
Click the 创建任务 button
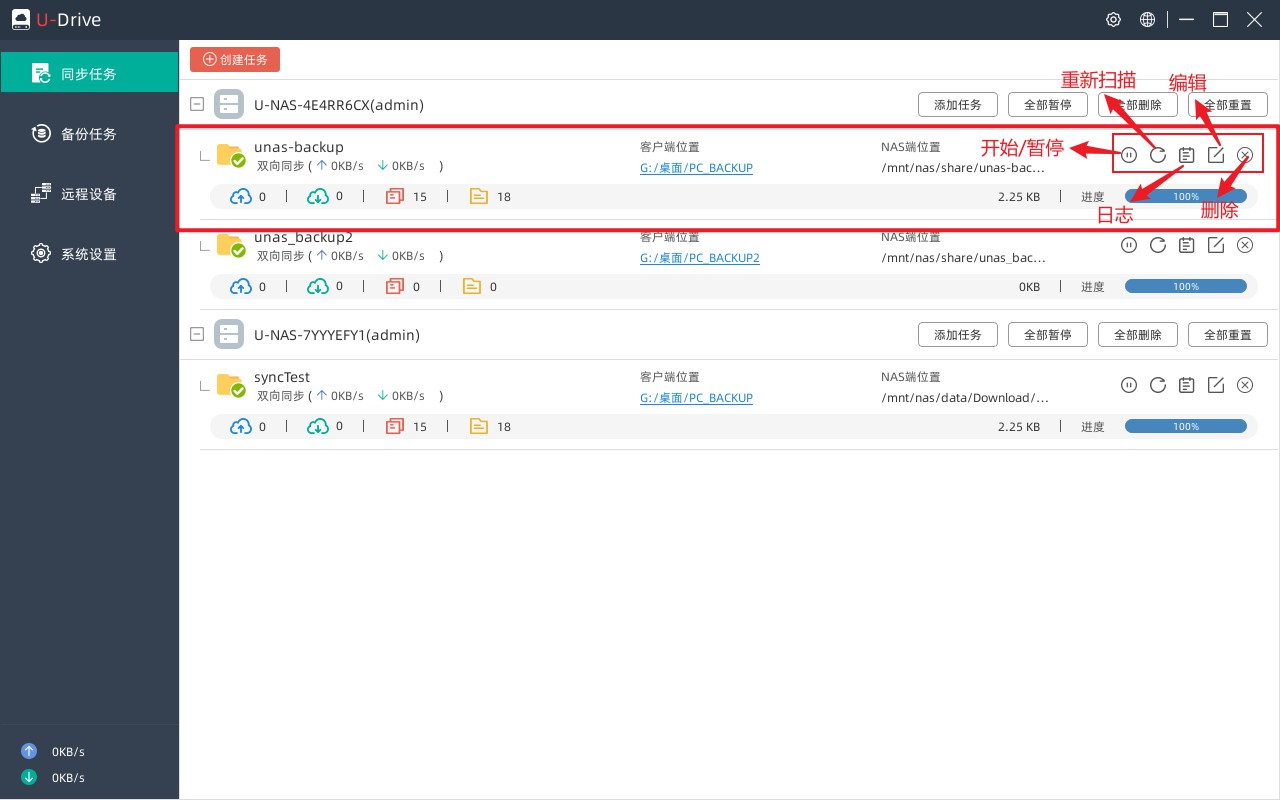click(235, 59)
